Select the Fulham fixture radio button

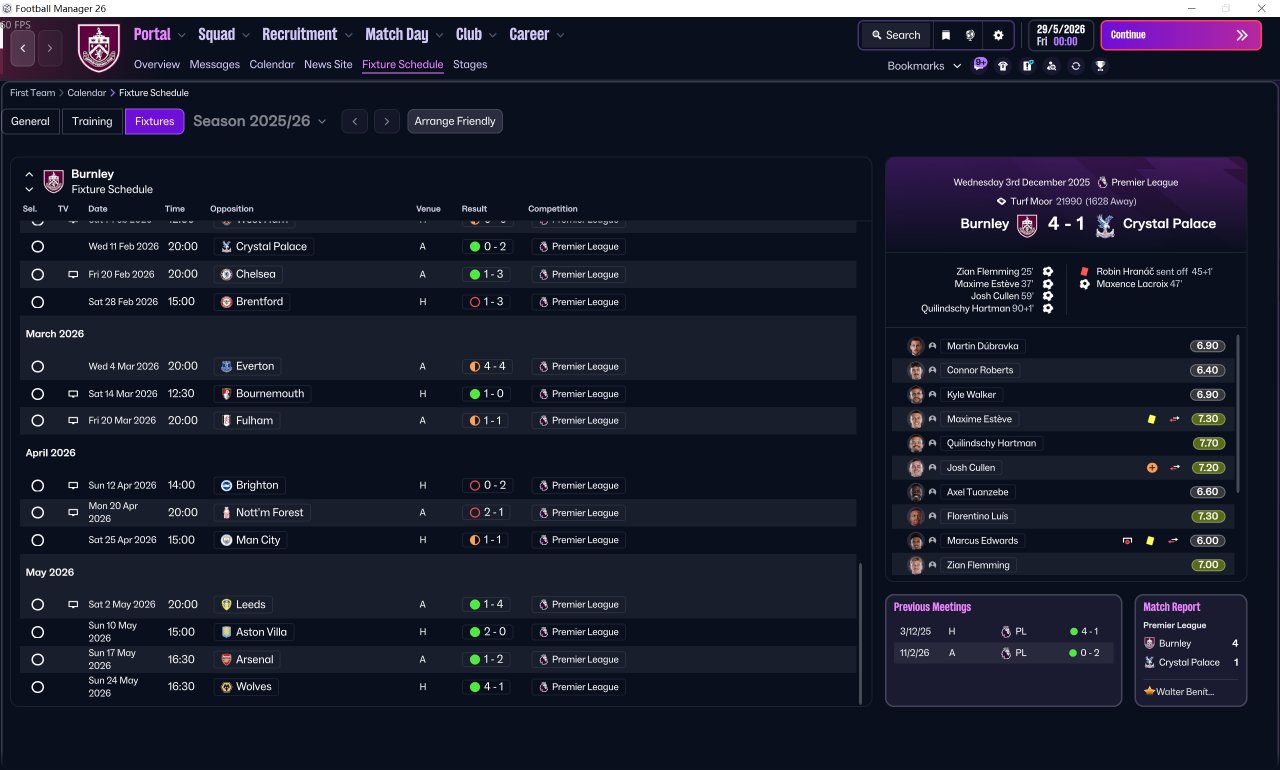38,421
